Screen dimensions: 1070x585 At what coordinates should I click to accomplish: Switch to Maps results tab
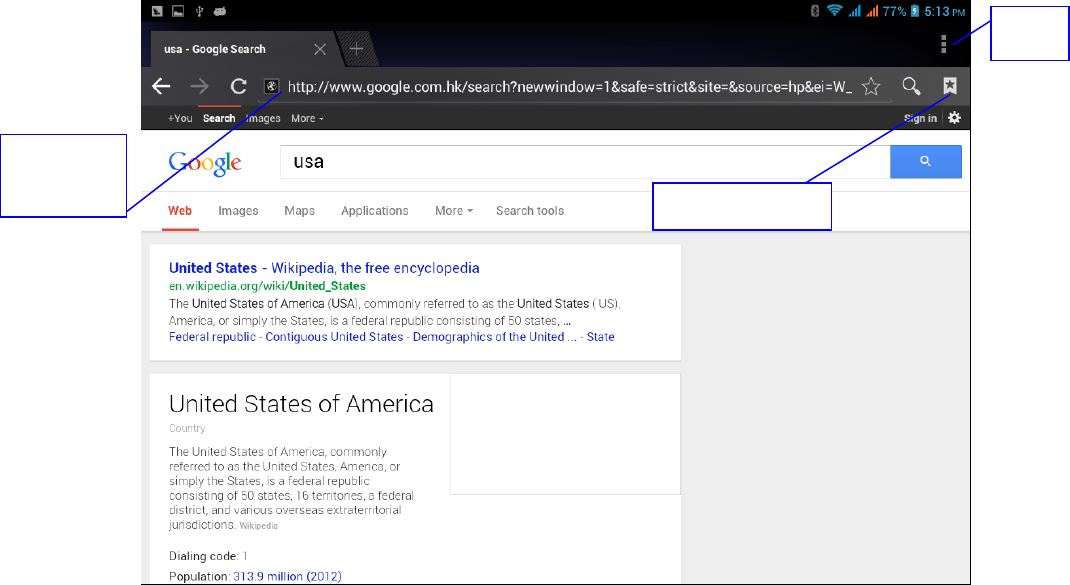(x=300, y=211)
